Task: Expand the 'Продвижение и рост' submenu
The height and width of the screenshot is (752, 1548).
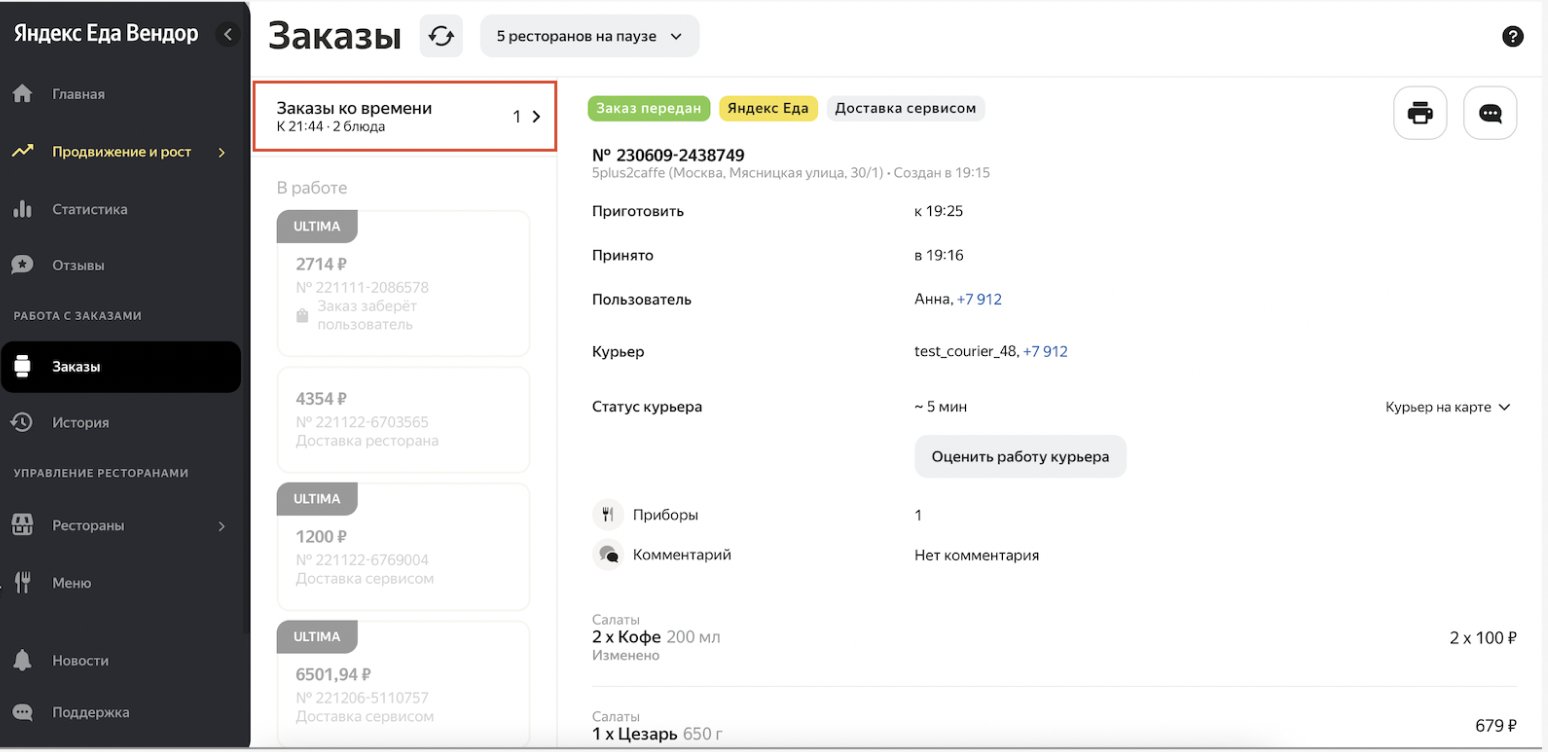Action: point(221,152)
